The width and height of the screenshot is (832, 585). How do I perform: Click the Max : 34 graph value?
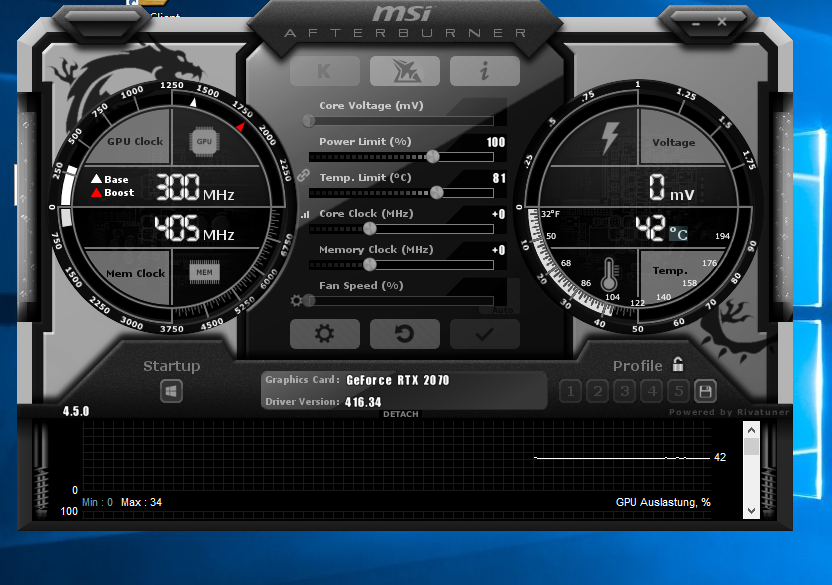click(141, 502)
